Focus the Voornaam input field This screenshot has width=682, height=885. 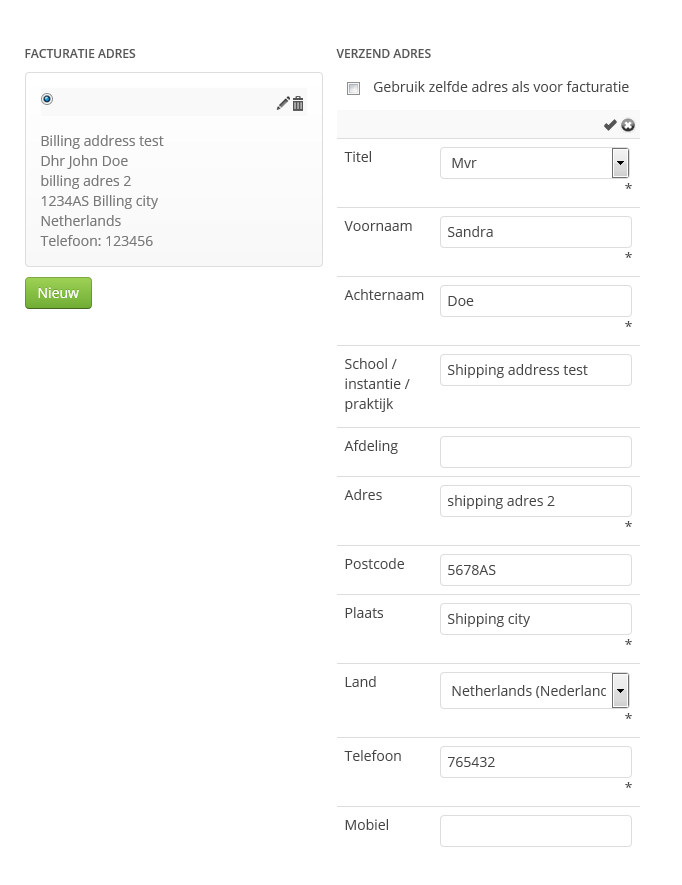535,232
